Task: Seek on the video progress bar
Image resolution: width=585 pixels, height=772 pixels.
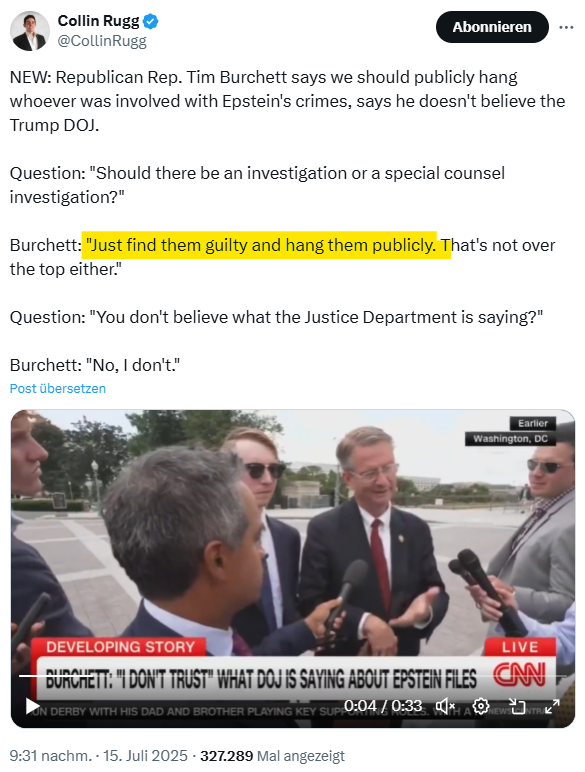Action: 292,676
